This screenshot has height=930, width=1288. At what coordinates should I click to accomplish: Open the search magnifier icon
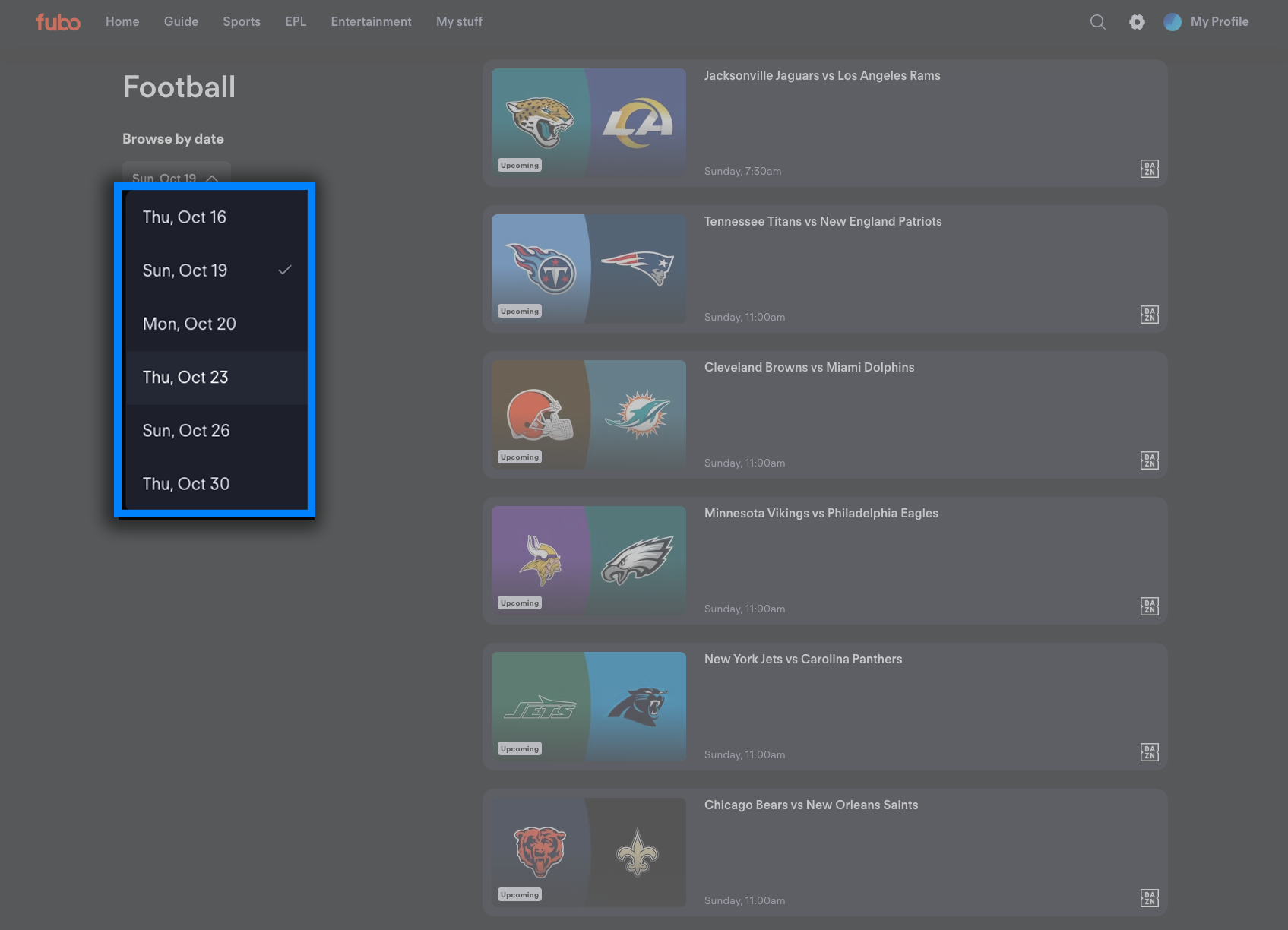(x=1098, y=22)
